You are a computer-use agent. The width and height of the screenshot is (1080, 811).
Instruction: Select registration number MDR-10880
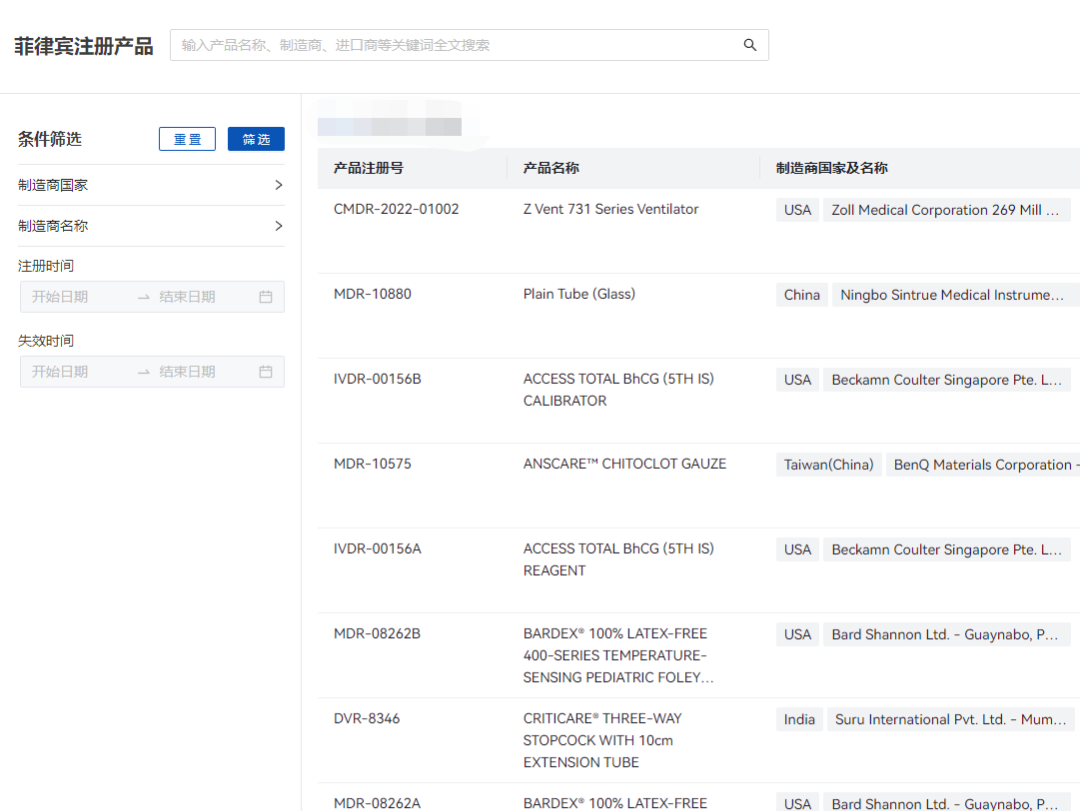373,294
